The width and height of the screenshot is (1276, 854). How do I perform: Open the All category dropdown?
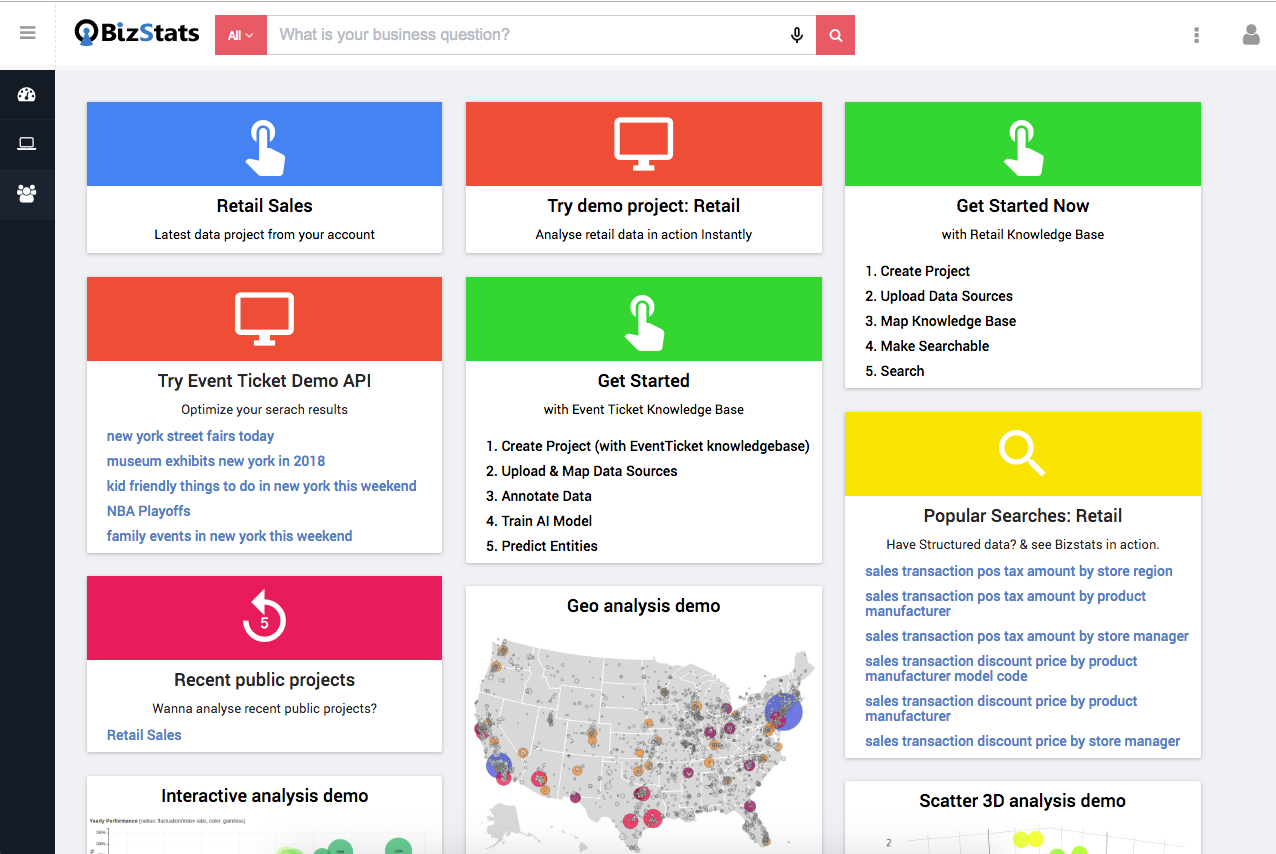pos(241,35)
